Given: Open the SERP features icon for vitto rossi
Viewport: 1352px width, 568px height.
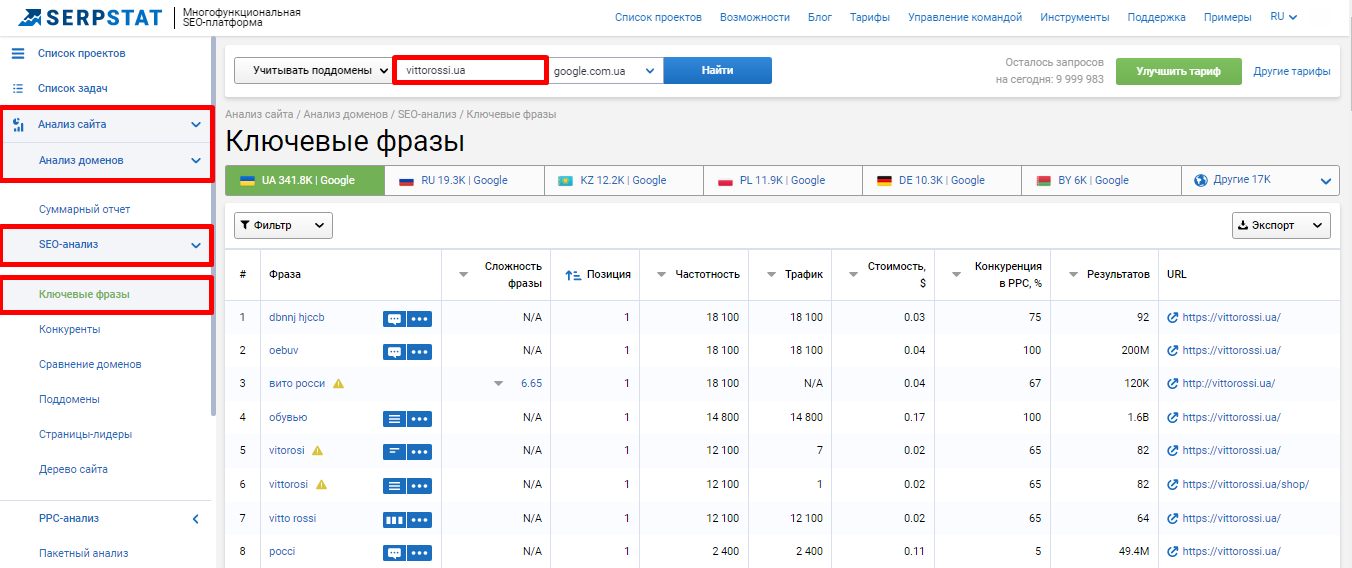Looking at the screenshot, I should point(394,519).
